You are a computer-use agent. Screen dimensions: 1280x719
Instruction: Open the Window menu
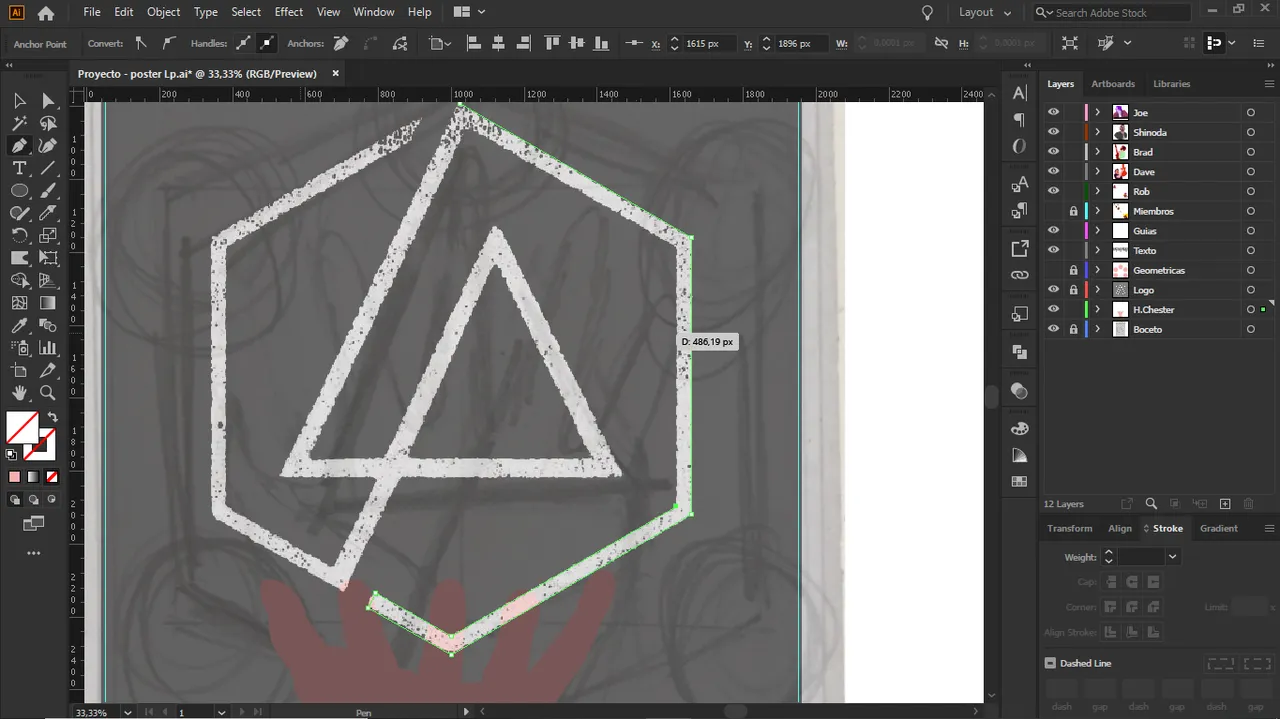374,12
